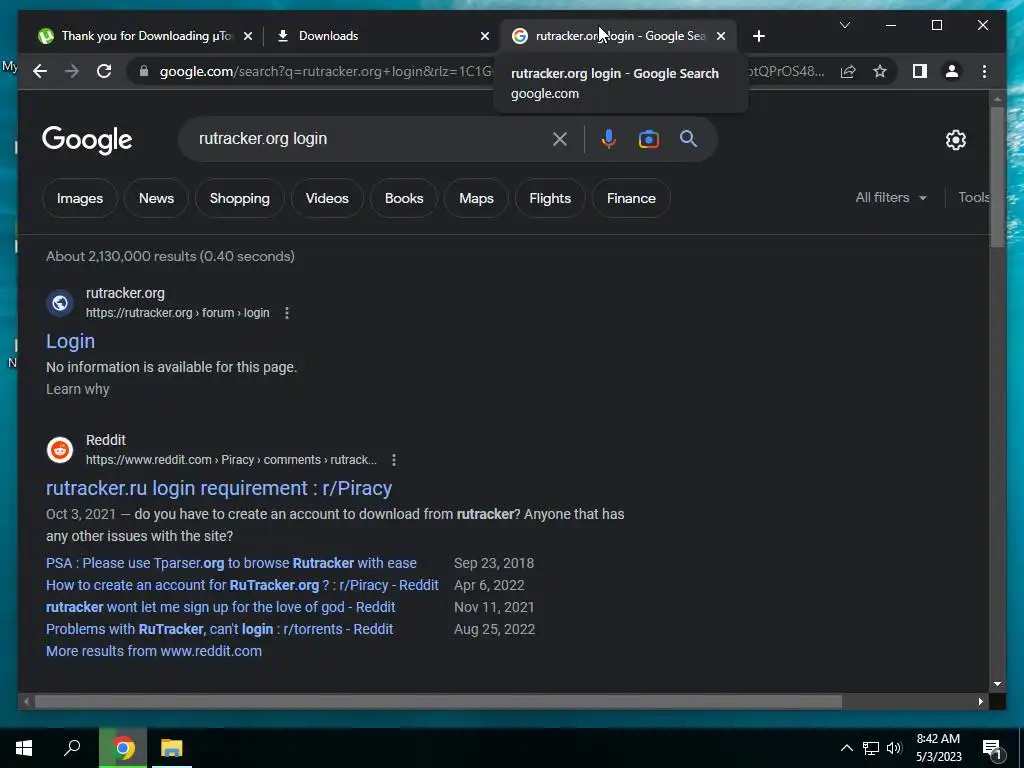
Task: Close the Downloads tab
Action: 485,36
